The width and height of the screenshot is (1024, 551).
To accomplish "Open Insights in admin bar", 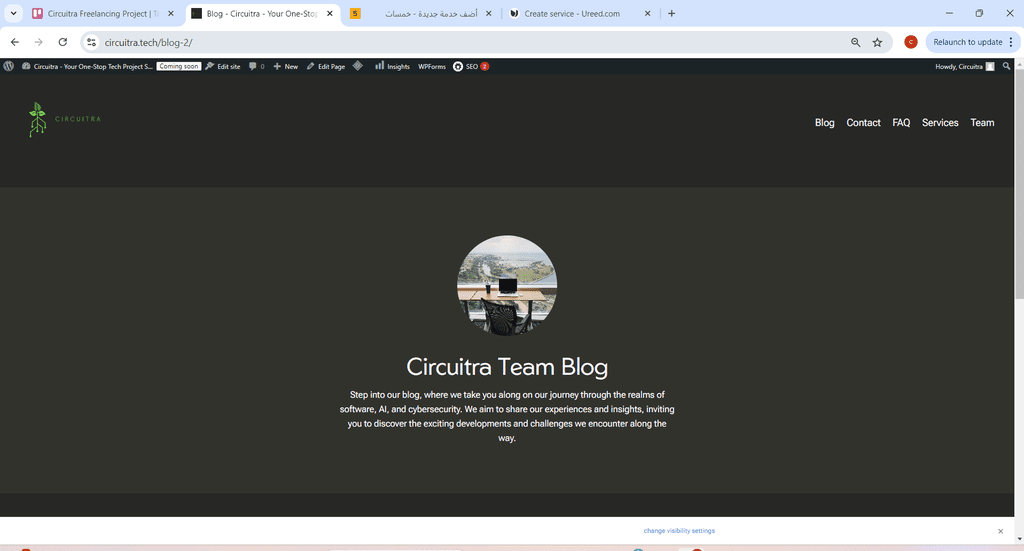I will coord(392,66).
